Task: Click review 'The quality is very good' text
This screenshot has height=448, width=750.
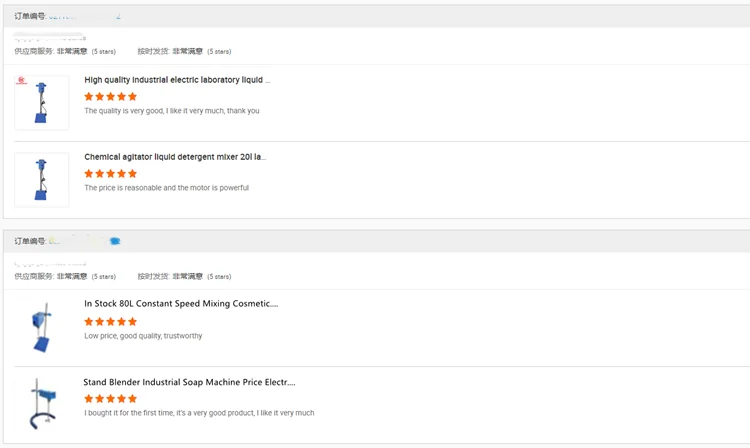Action: (x=172, y=111)
